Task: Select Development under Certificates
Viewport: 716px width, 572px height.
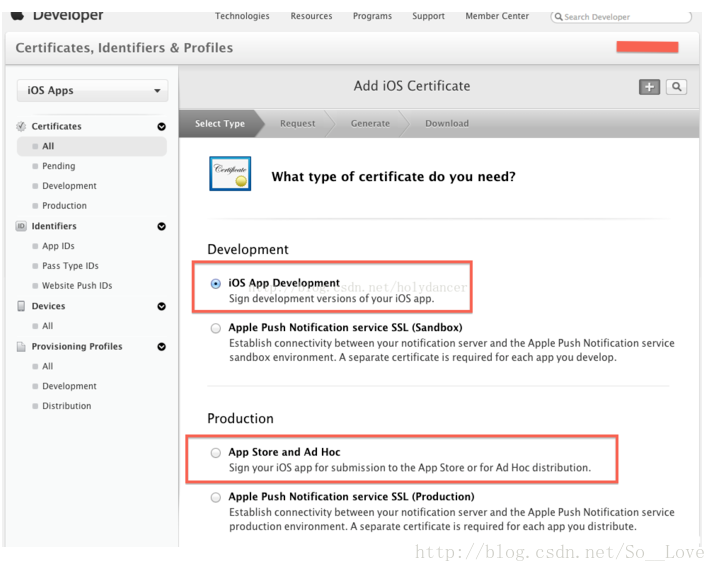Action: [x=69, y=186]
